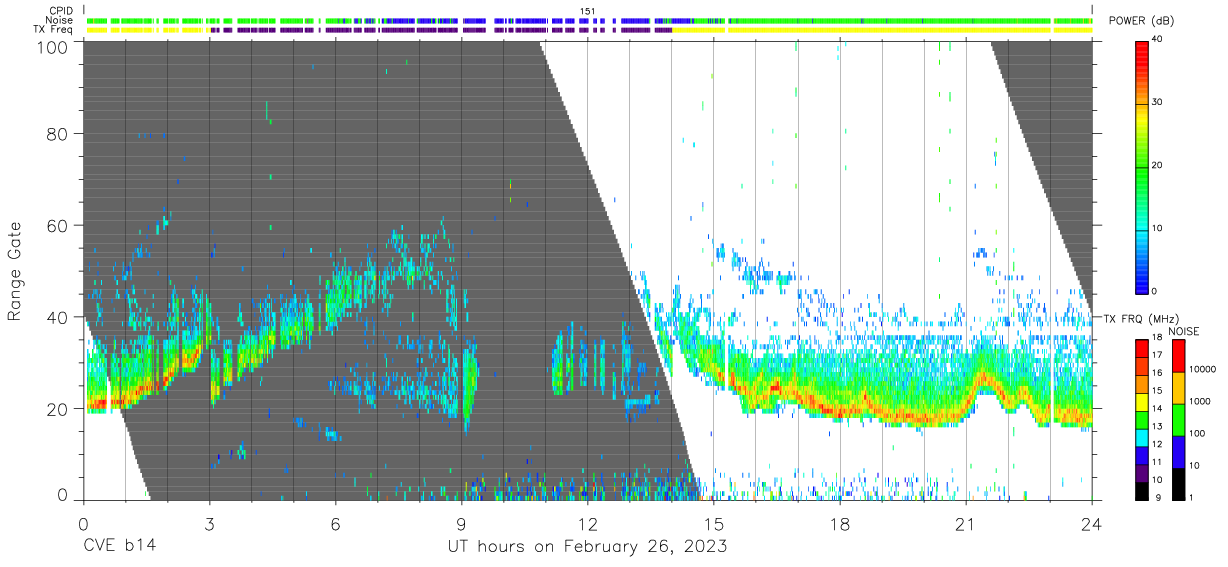Screen dimensions: 1228x567
Task: Click the Range Gate axis tick '60'
Action: pyautogui.click(x=59, y=225)
